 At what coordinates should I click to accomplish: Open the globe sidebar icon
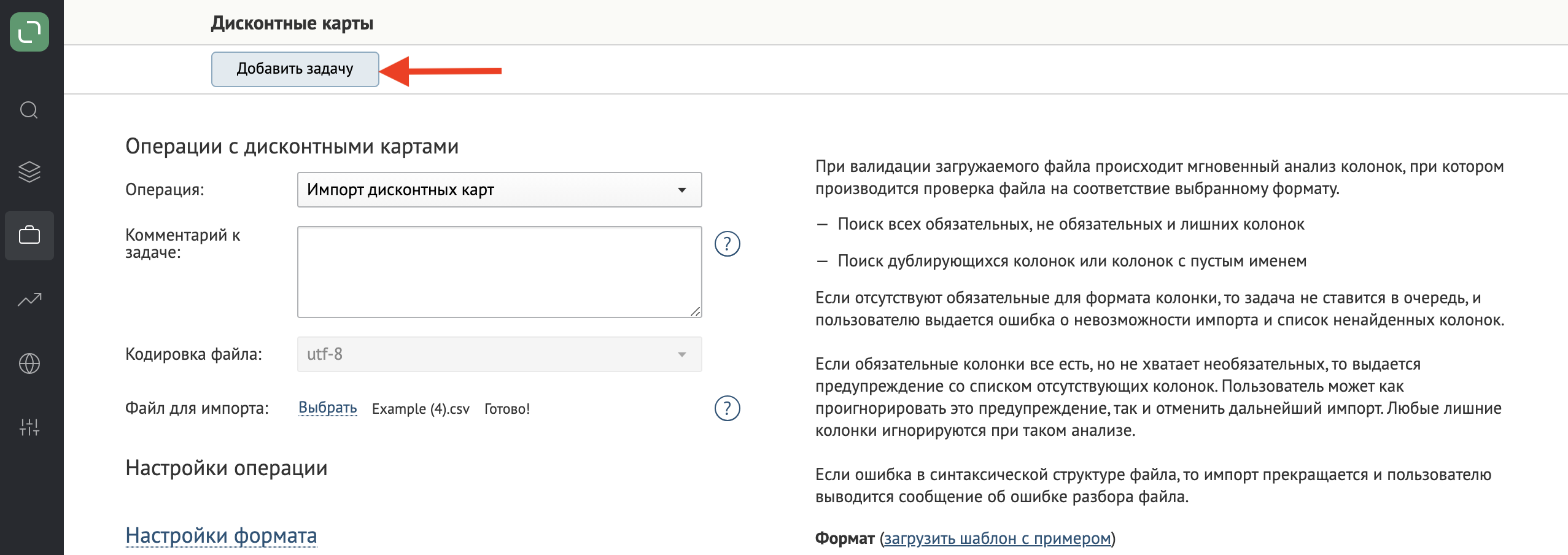(29, 363)
